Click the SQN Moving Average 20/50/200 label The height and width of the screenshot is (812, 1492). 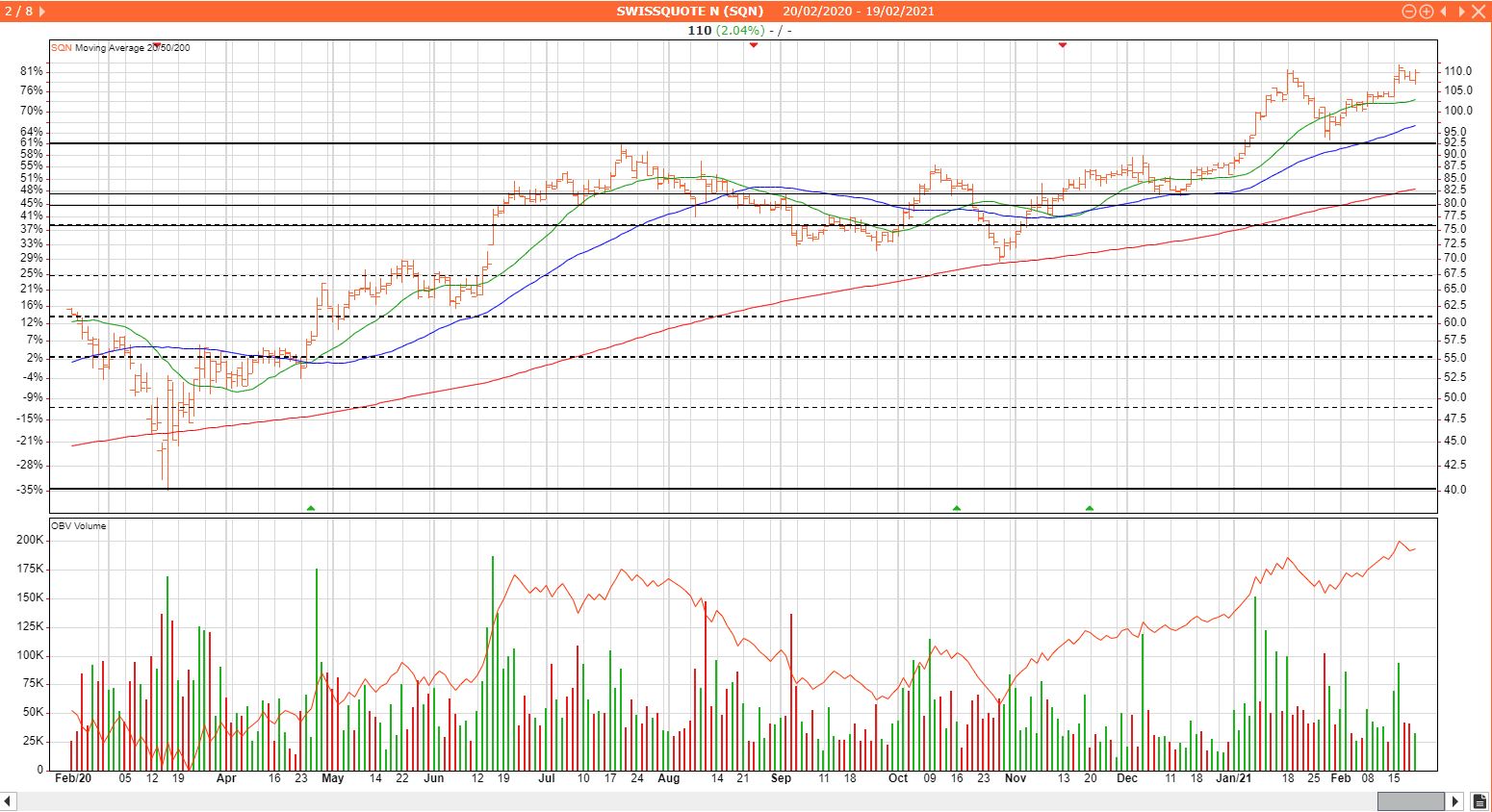pos(120,48)
